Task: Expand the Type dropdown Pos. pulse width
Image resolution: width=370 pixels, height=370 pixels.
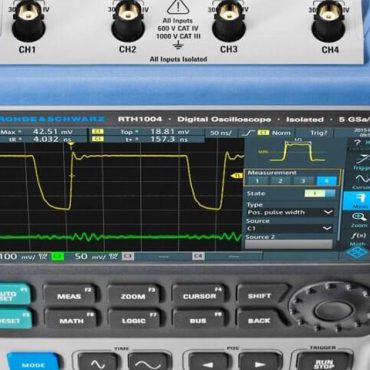Action: (x=290, y=212)
